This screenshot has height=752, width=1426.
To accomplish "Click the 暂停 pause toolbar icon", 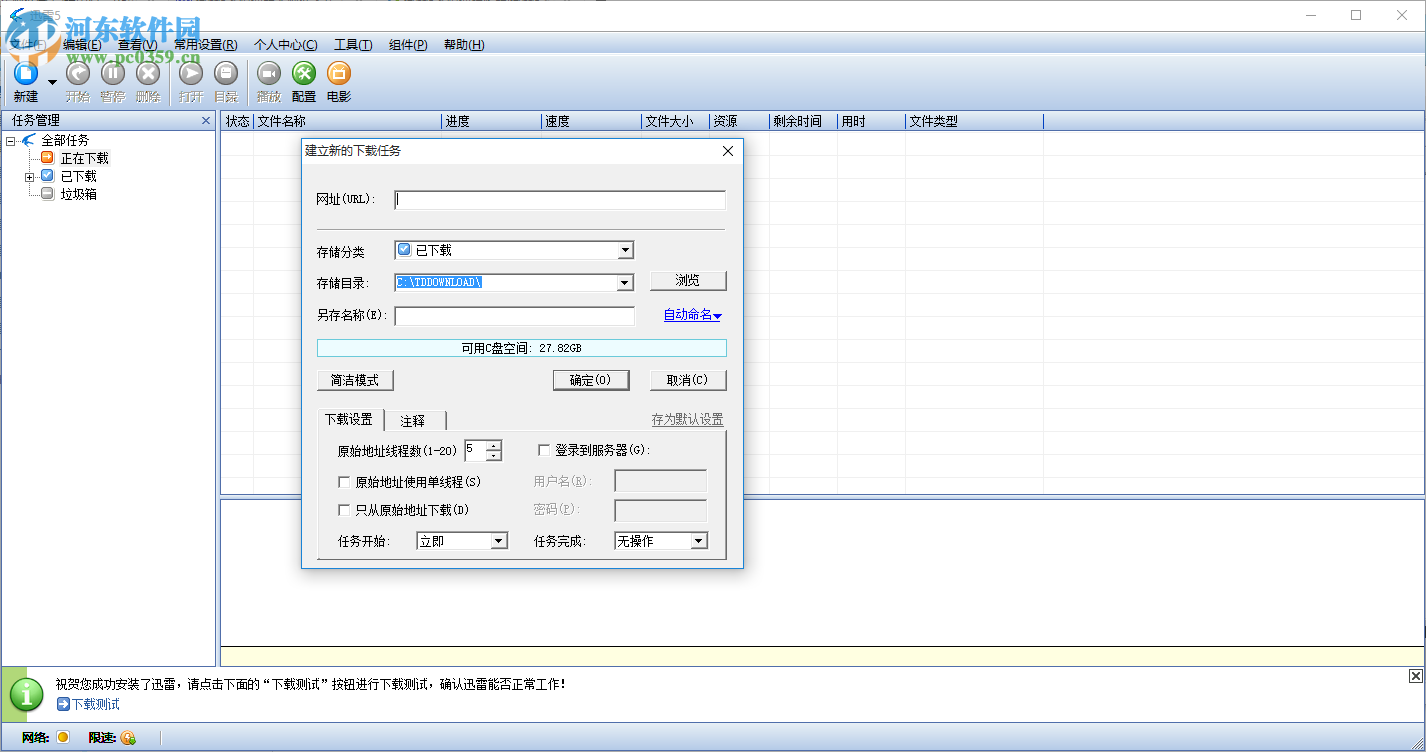I will [113, 73].
